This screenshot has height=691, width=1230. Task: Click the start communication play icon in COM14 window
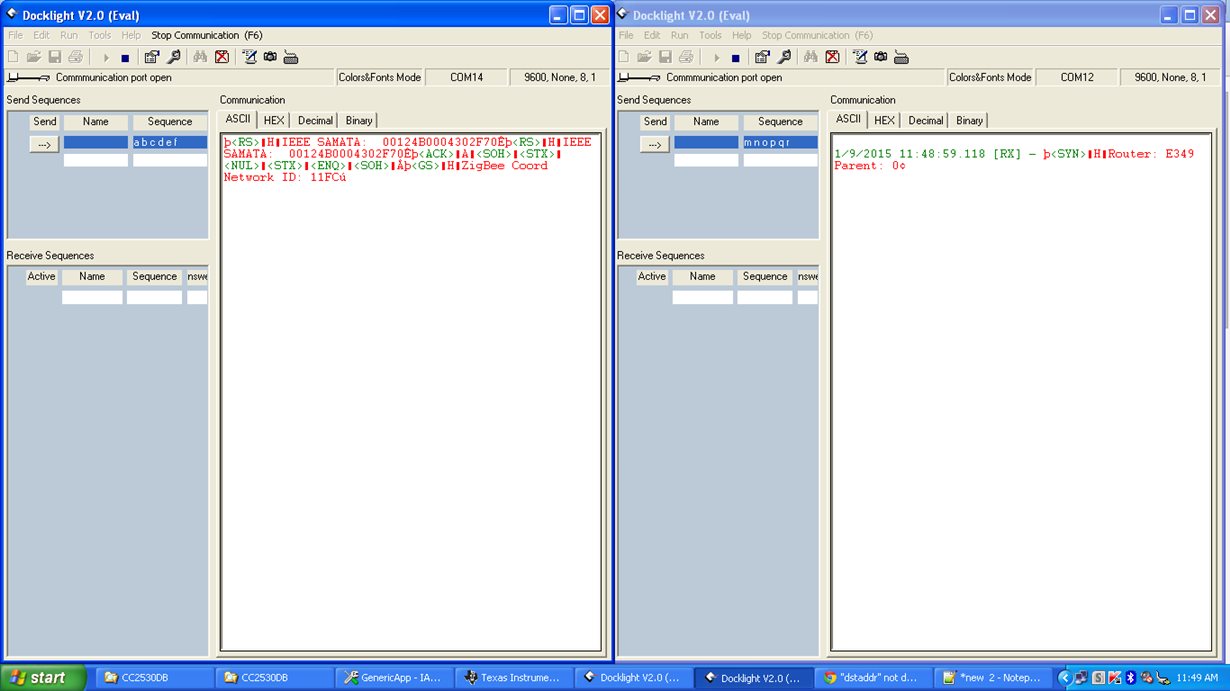click(x=106, y=58)
